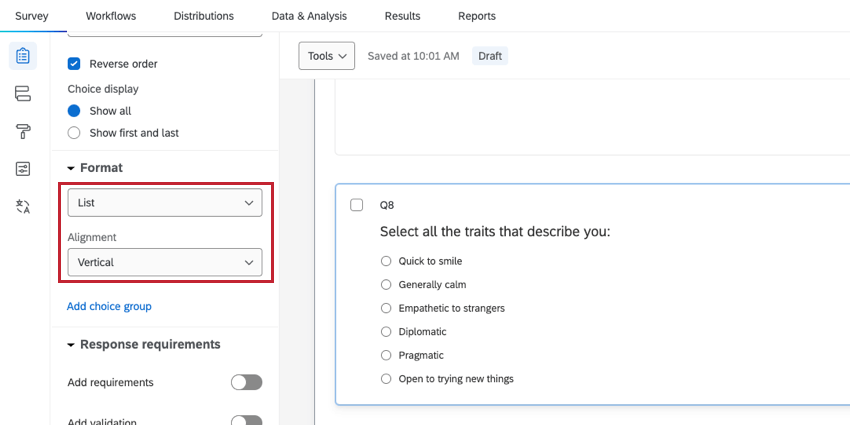The width and height of the screenshot is (850, 425).
Task: Choose the Diplomatic answer option
Action: coord(386,332)
